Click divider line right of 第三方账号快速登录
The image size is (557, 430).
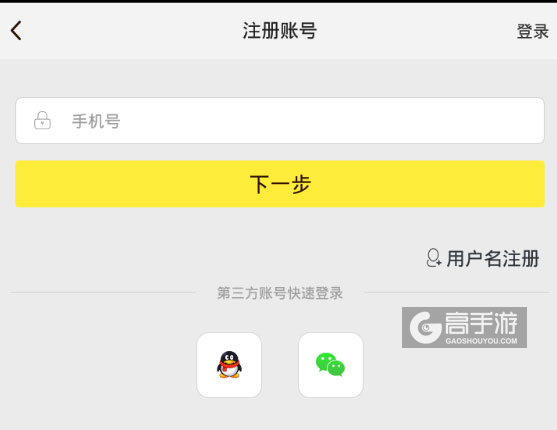(457, 293)
